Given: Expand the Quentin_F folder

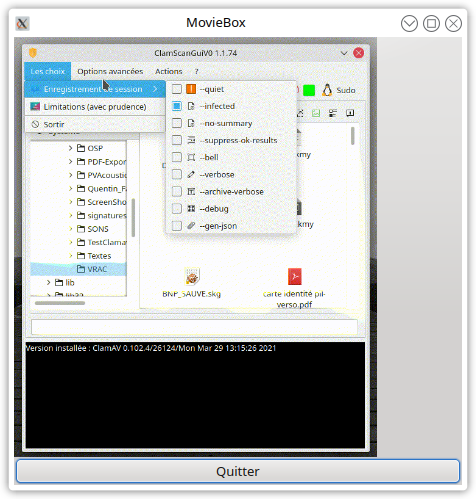Looking at the screenshot, I should click(x=70, y=189).
